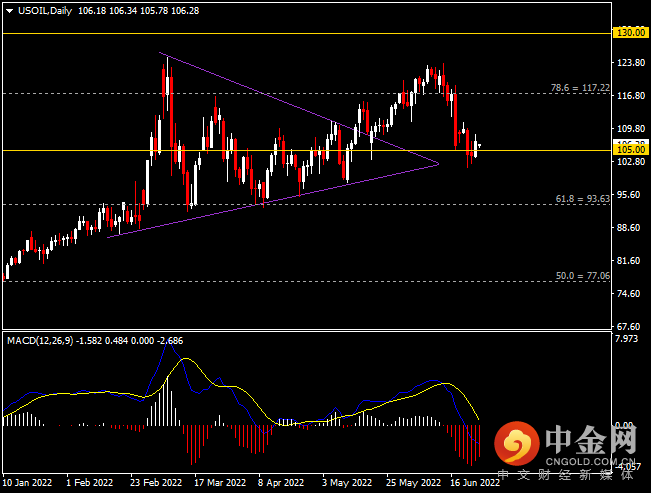
Task: Click the 25 May 2022 date marker
Action: click(x=413, y=483)
